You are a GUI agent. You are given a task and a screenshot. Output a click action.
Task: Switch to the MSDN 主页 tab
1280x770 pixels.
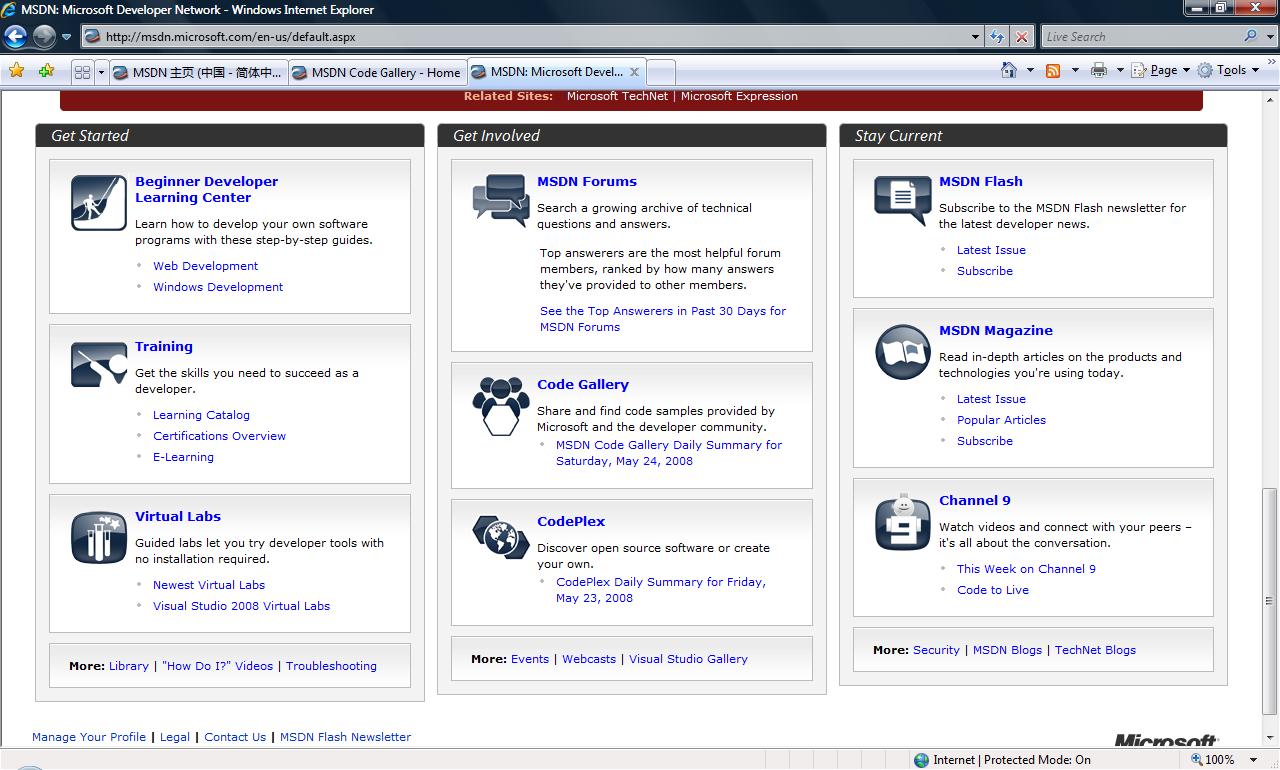pyautogui.click(x=198, y=72)
